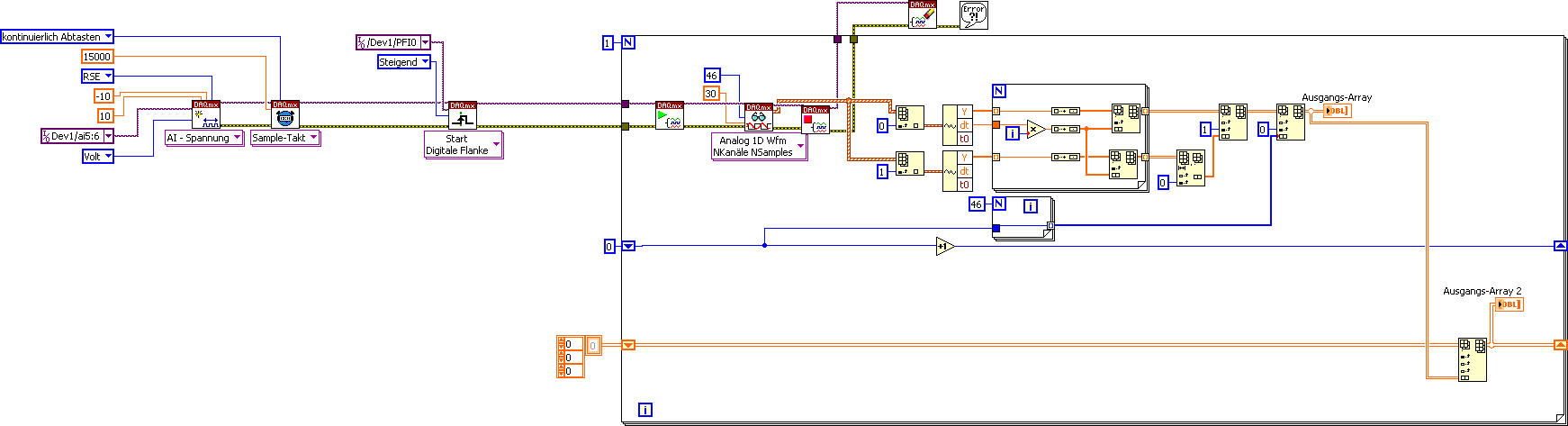Select the Simple Error Handler speech-bubble icon
Viewport: 1568px width, 426px height.
(x=974, y=15)
